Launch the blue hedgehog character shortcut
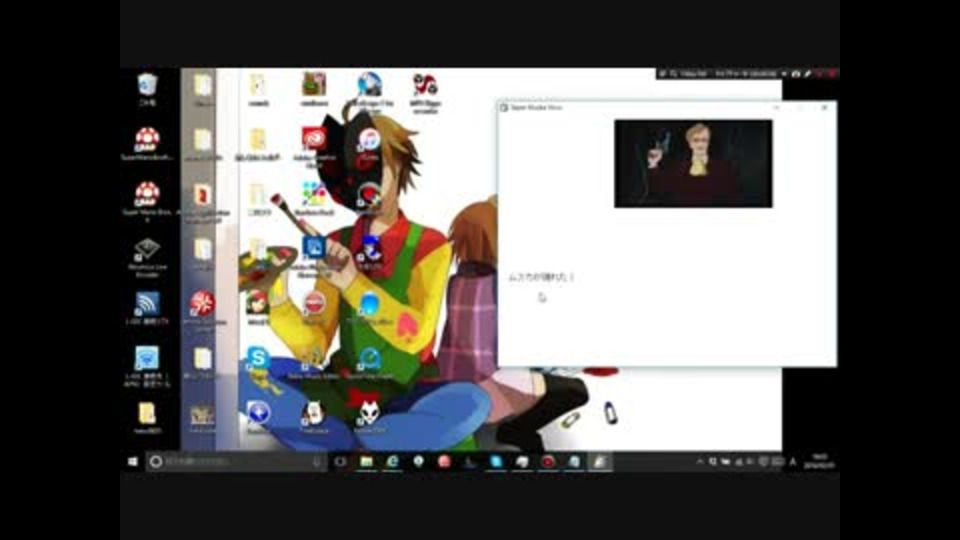960x540 pixels. pyautogui.click(x=369, y=249)
